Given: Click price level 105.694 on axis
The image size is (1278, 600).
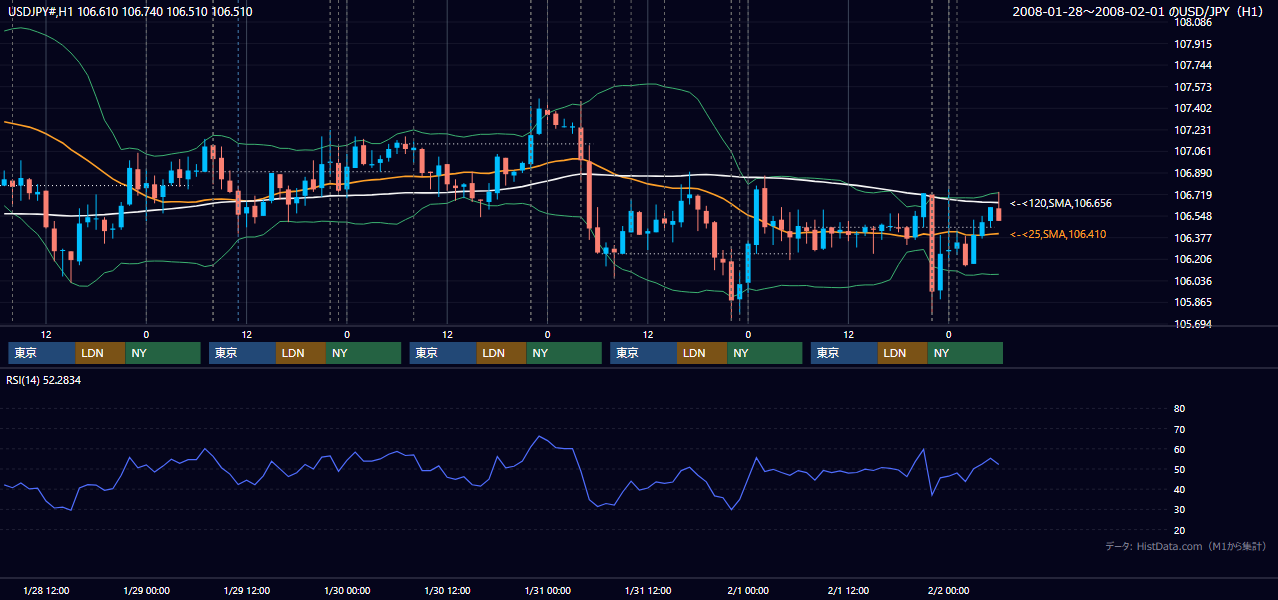Looking at the screenshot, I should point(1193,324).
